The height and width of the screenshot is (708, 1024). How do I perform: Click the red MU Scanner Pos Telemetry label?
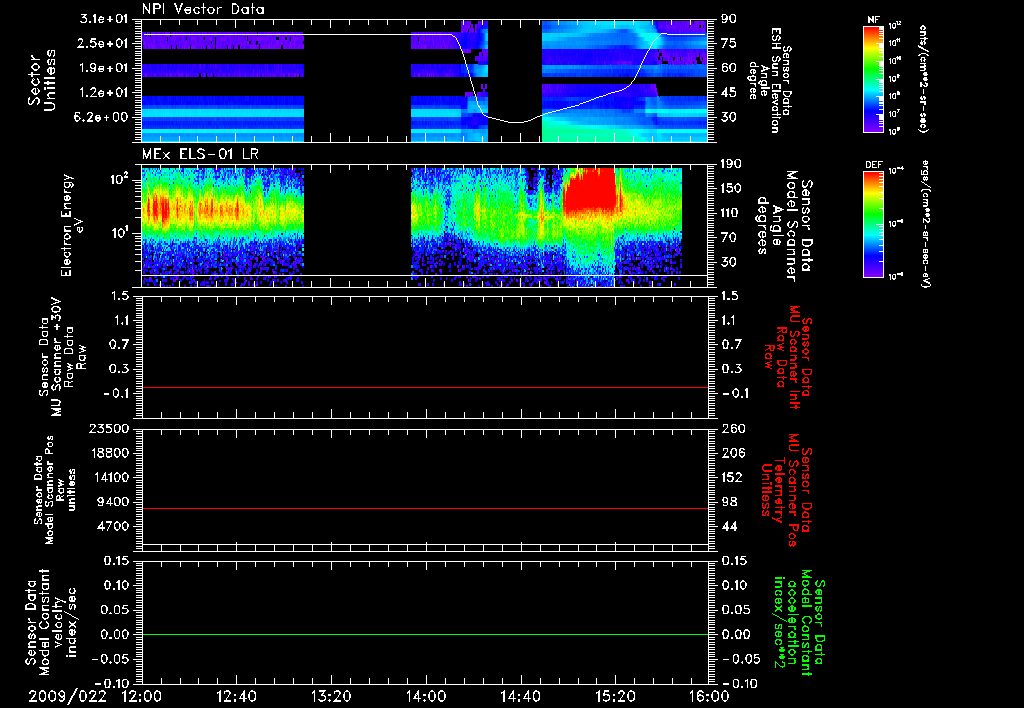coord(786,490)
